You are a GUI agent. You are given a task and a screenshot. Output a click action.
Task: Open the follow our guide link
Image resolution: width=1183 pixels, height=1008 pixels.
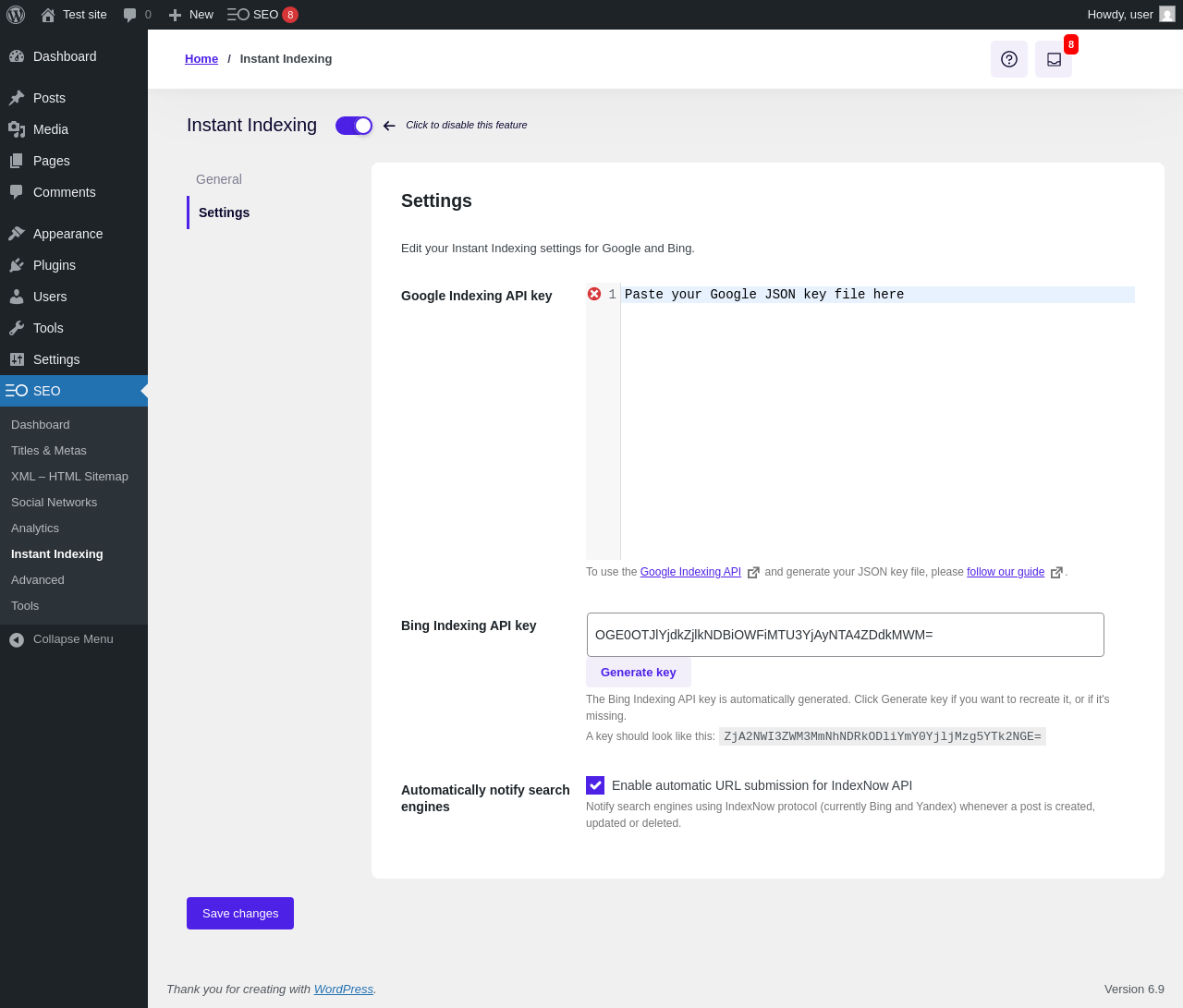point(1006,572)
